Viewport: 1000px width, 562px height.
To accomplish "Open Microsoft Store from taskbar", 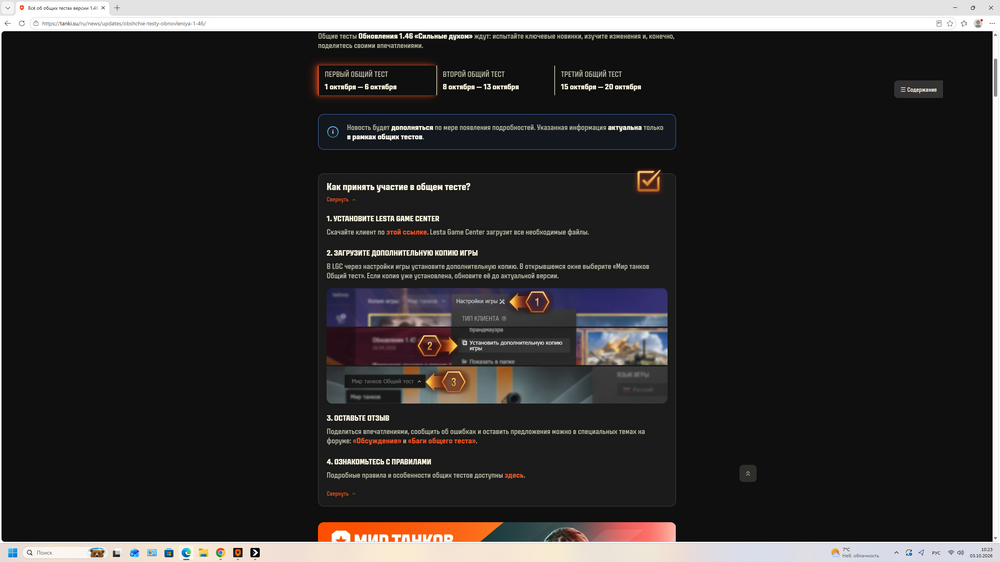I will [169, 553].
